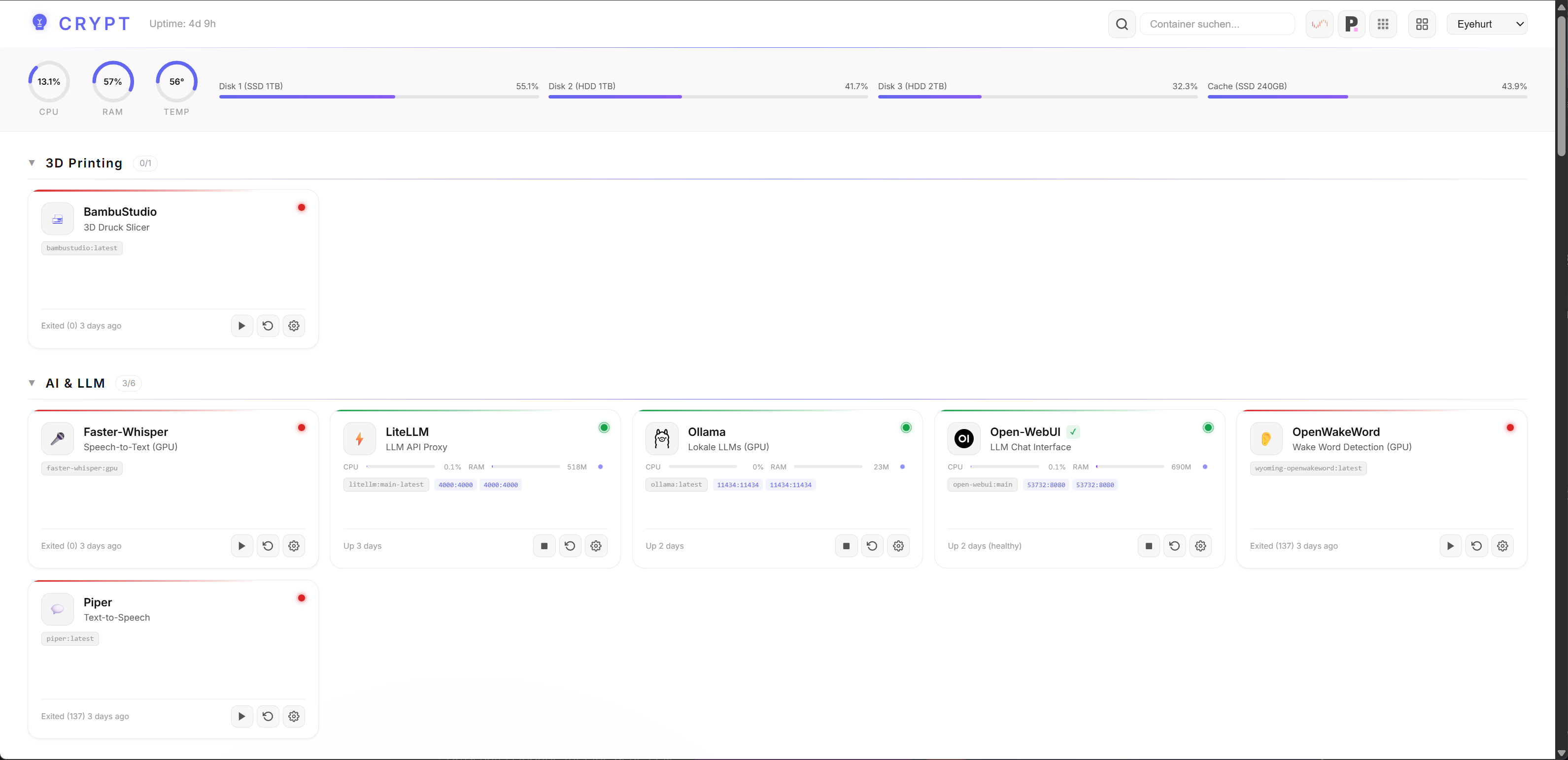Restart the BambuStudio container
Screen dimensions: 1568x760
268,326
